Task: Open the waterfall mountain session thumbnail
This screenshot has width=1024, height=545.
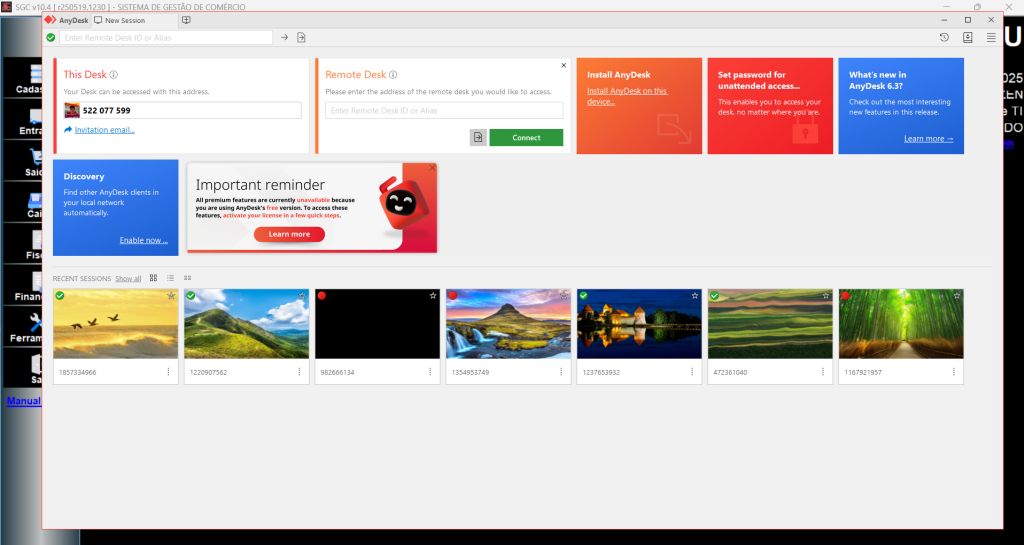Action: click(509, 324)
